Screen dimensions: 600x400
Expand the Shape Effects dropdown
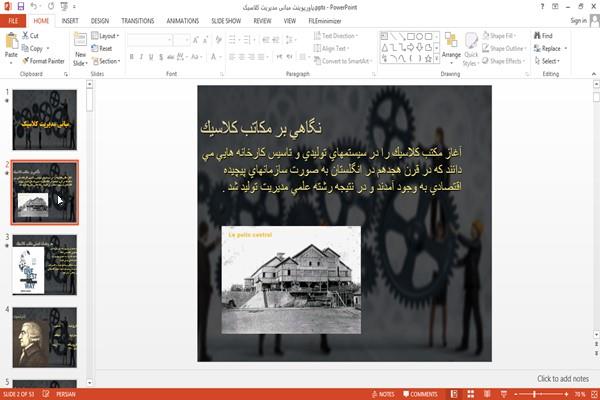coord(504,61)
